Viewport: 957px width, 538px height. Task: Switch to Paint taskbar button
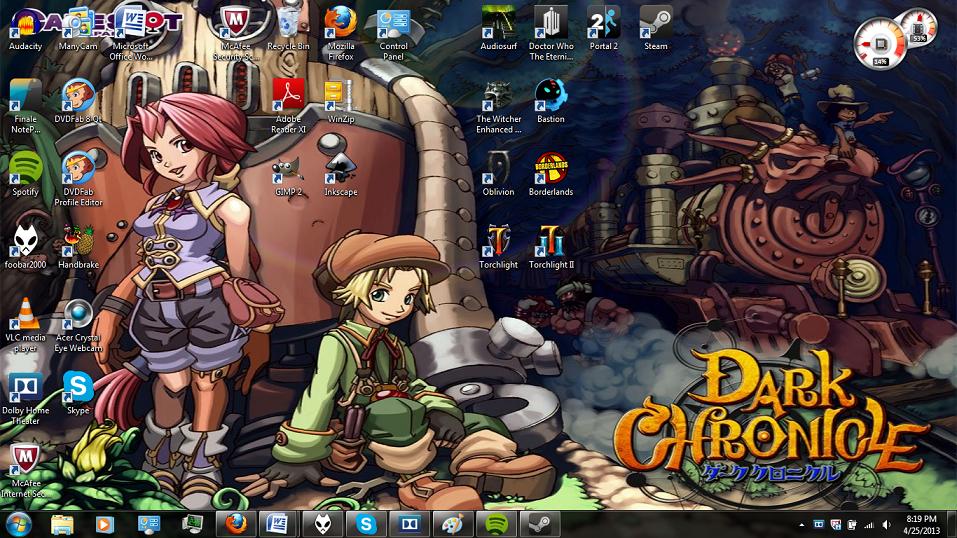453,524
